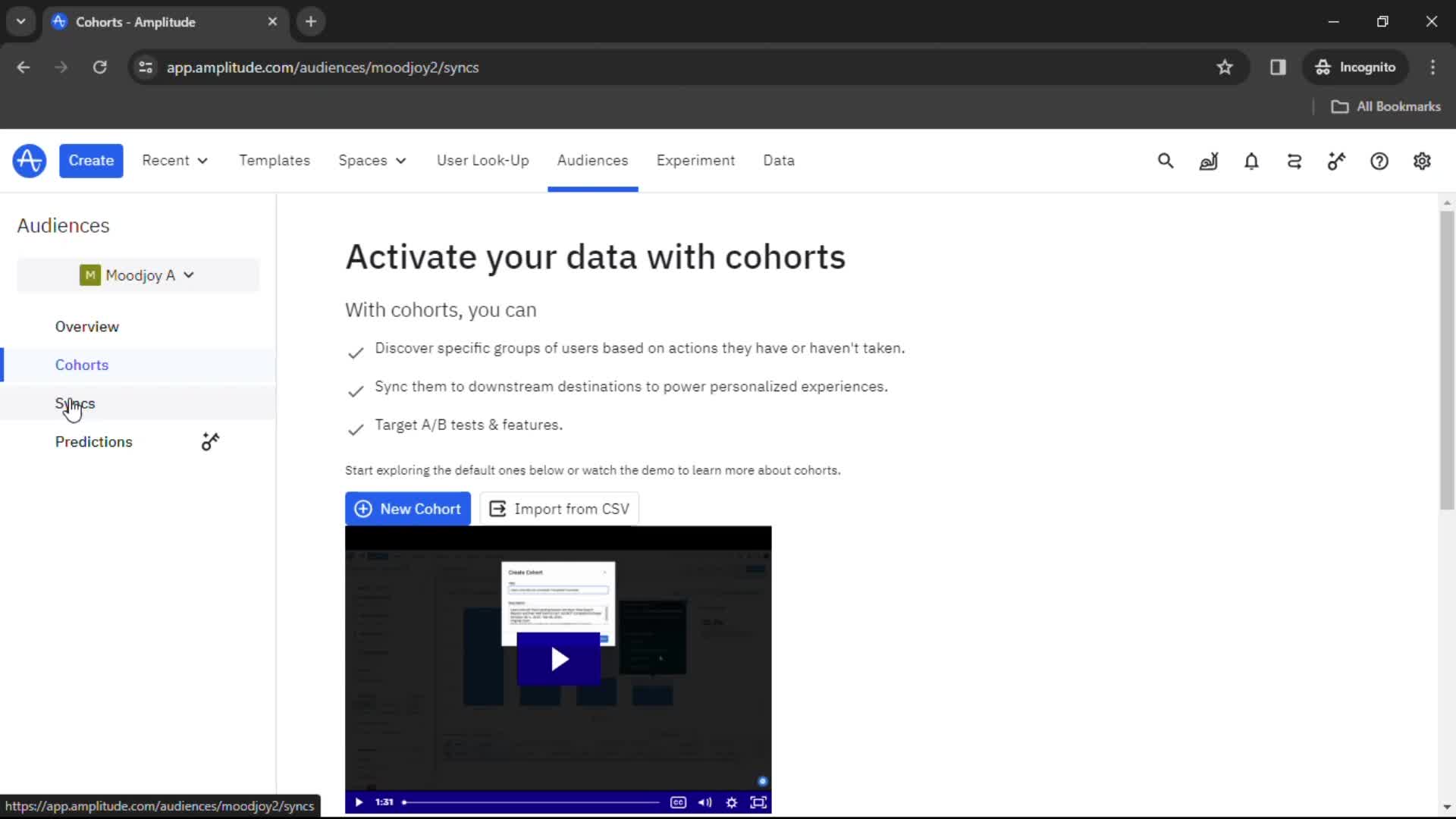Play the cohorts demo video
1456x819 pixels.
pos(558,657)
